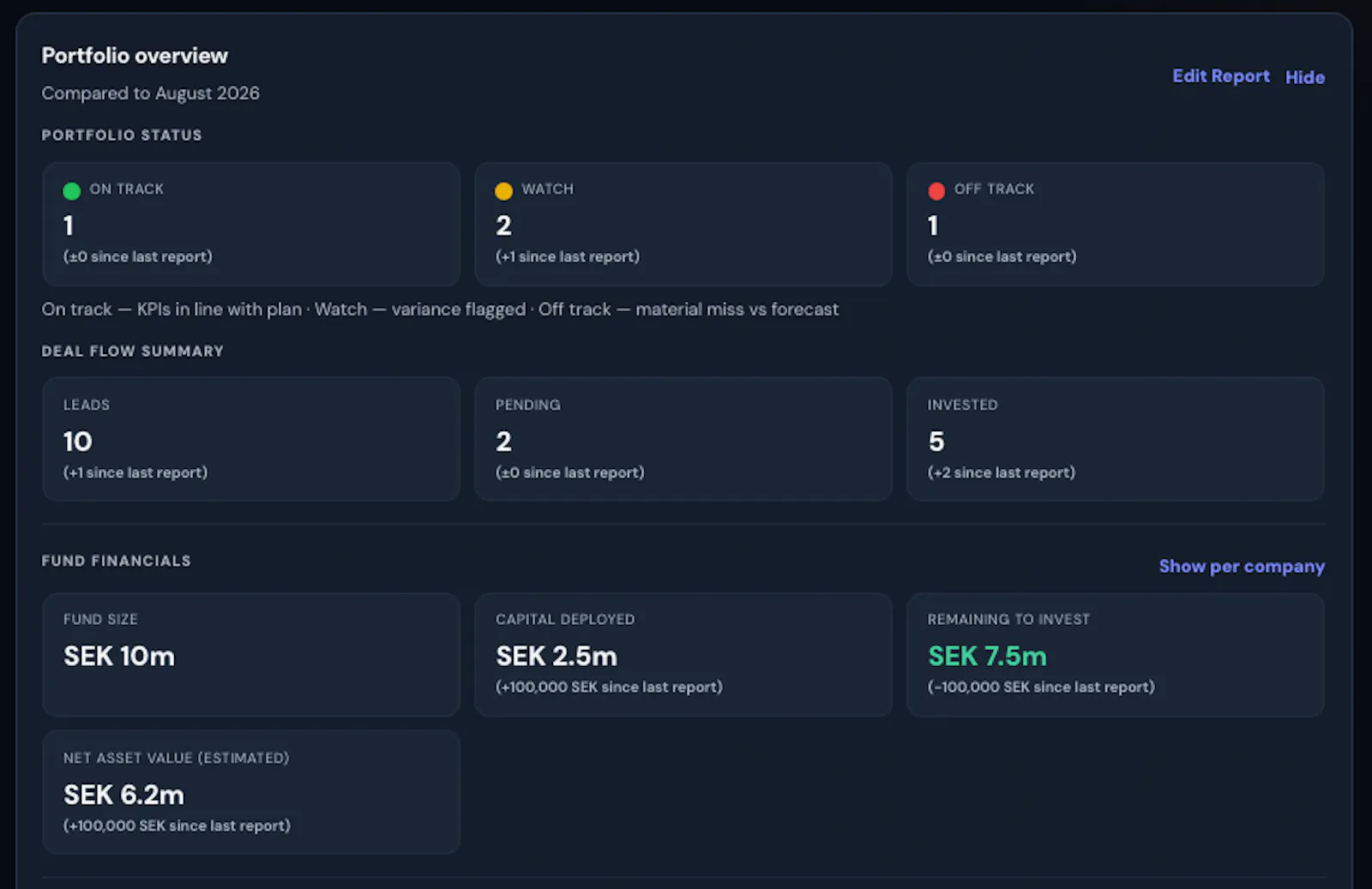1372x889 pixels.
Task: Click the Portfolio overview heading
Action: [x=135, y=56]
